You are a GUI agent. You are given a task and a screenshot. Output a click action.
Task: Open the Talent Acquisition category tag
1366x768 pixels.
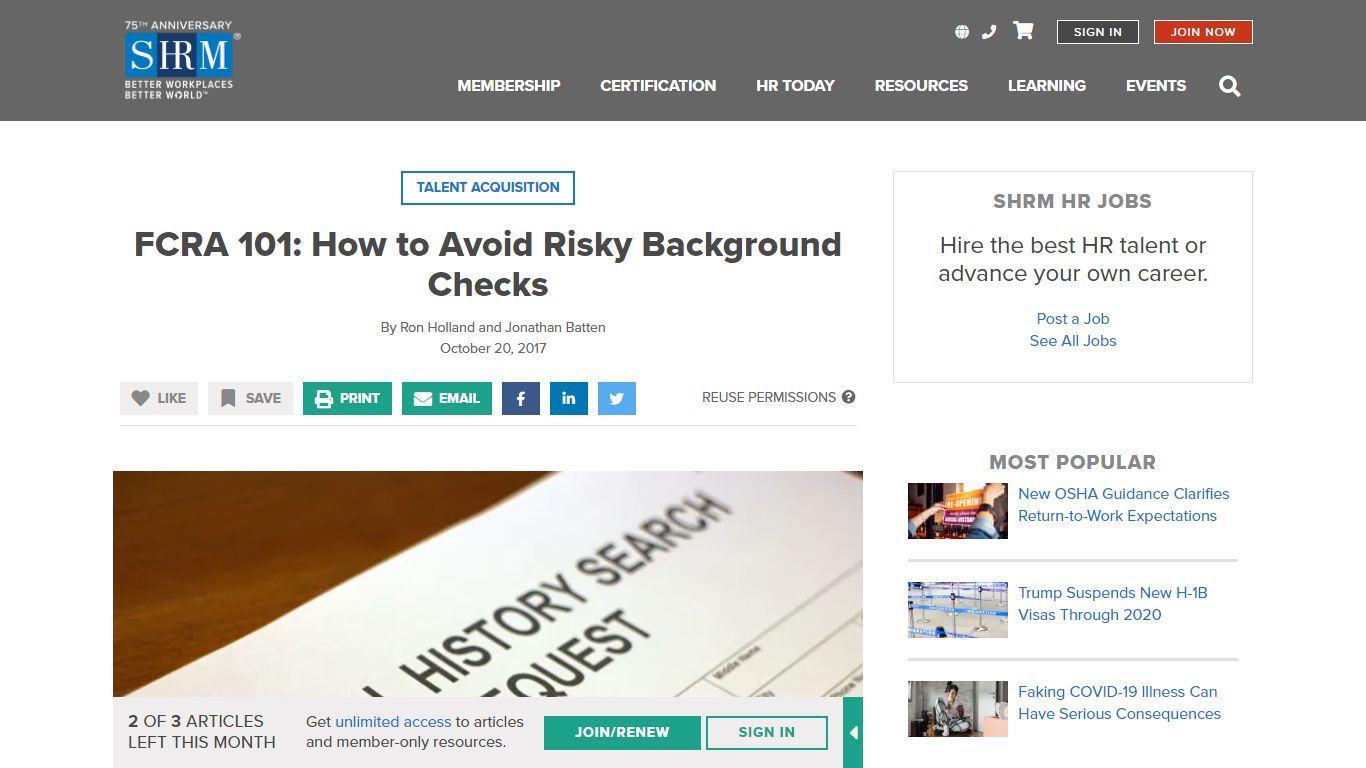[x=488, y=188]
